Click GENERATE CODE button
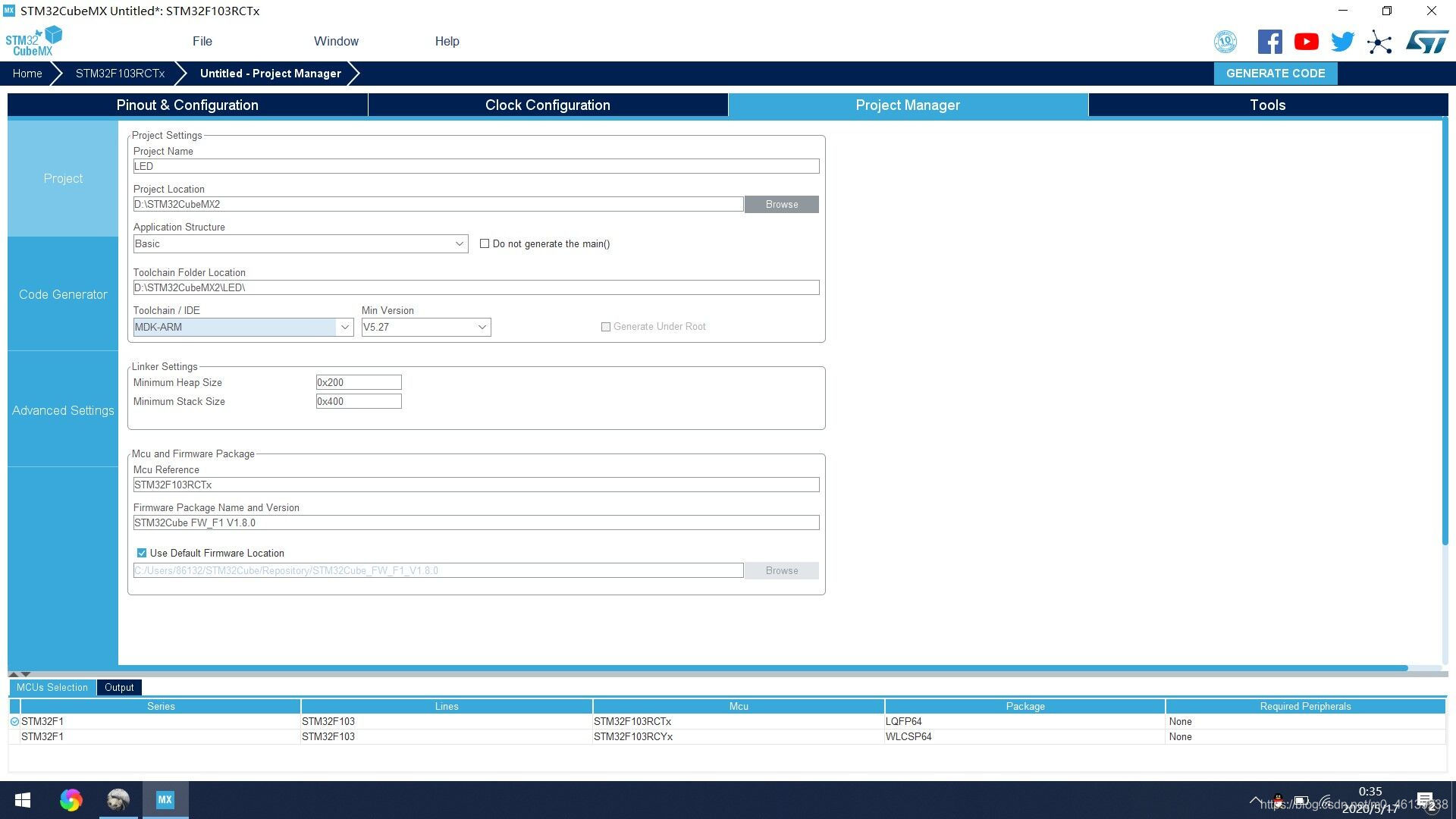Image resolution: width=1456 pixels, height=819 pixels. (1276, 73)
